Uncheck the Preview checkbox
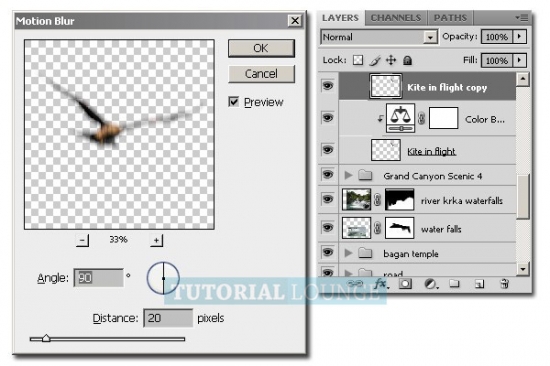Viewport: 550px width, 366px height. [234, 102]
